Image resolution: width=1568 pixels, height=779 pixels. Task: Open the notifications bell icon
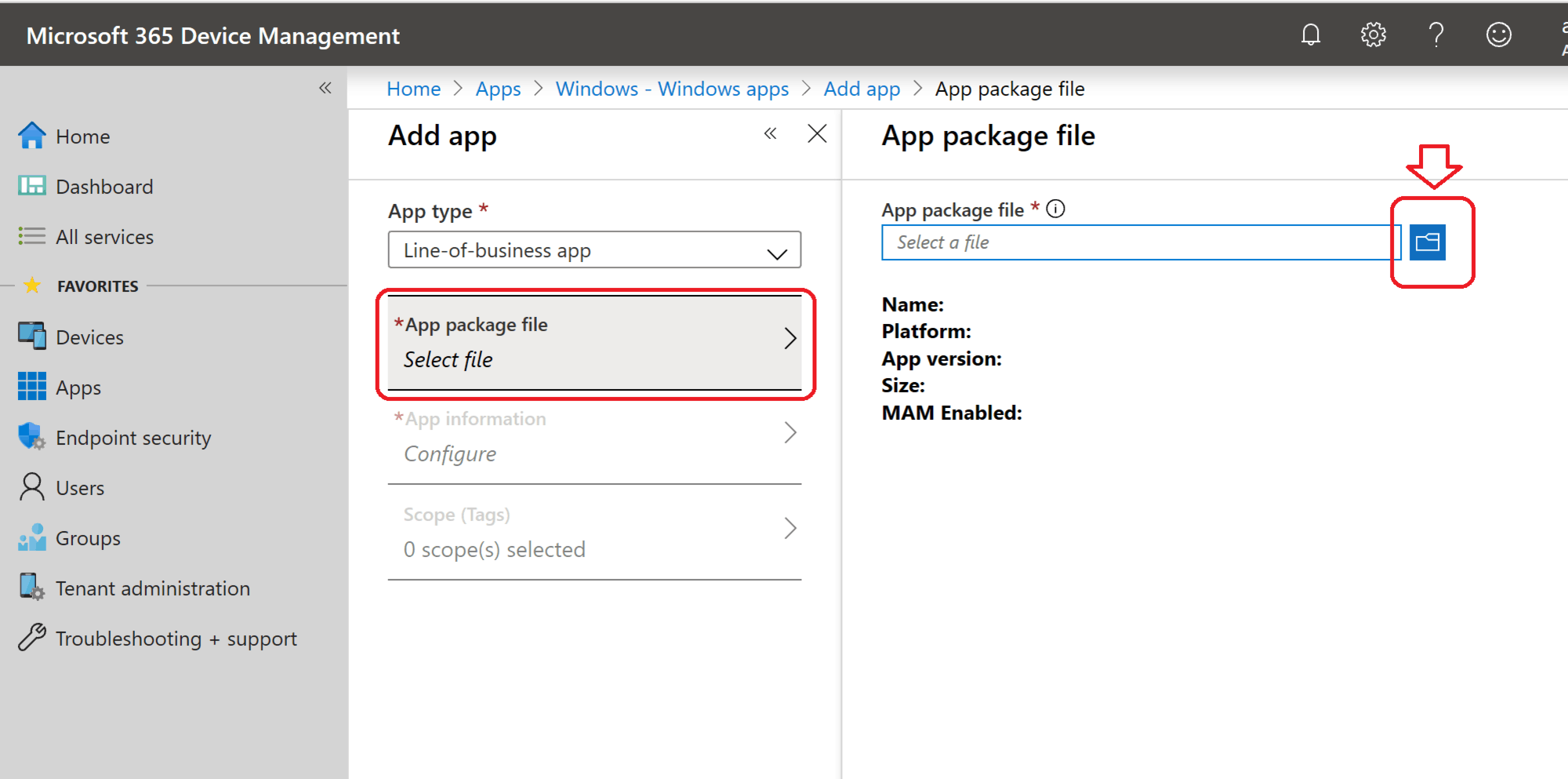(x=1310, y=35)
